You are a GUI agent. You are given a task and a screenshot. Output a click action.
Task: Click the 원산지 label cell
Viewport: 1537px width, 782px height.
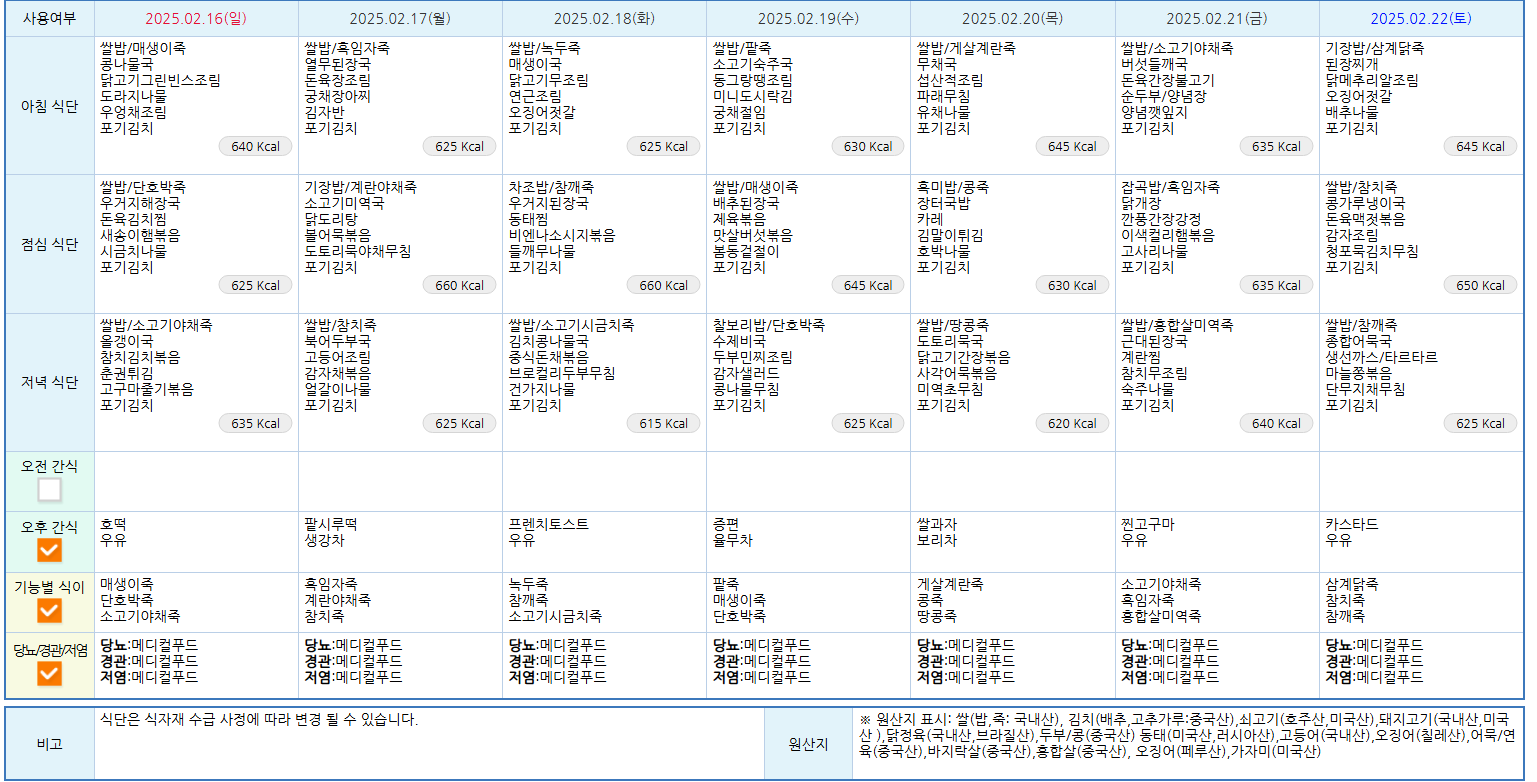(808, 744)
